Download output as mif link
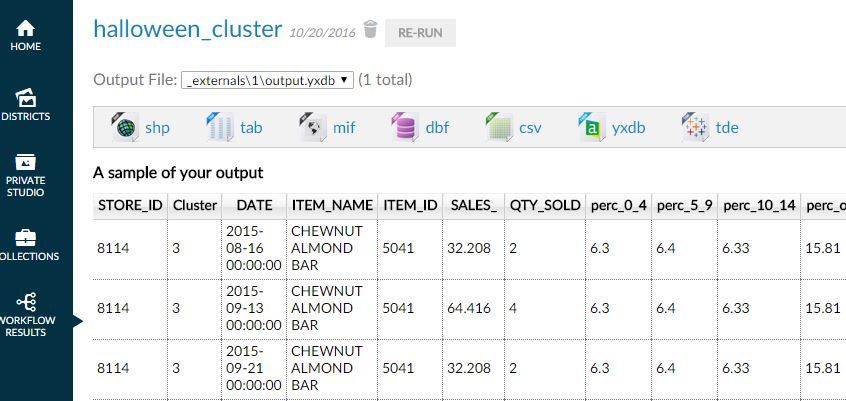Image resolution: width=846 pixels, height=401 pixels. [x=344, y=128]
